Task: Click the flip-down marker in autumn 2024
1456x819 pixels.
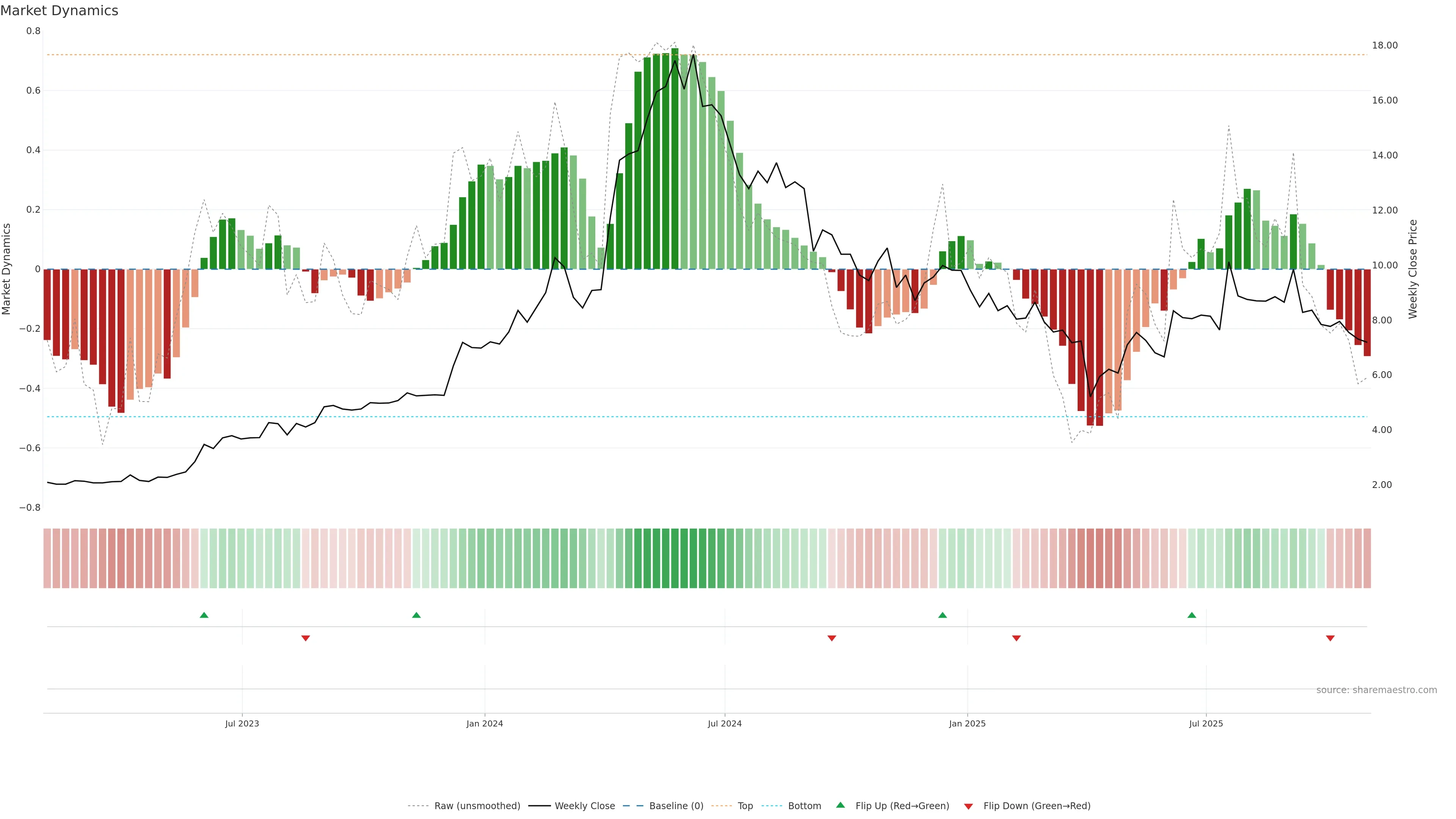Action: pos(832,638)
